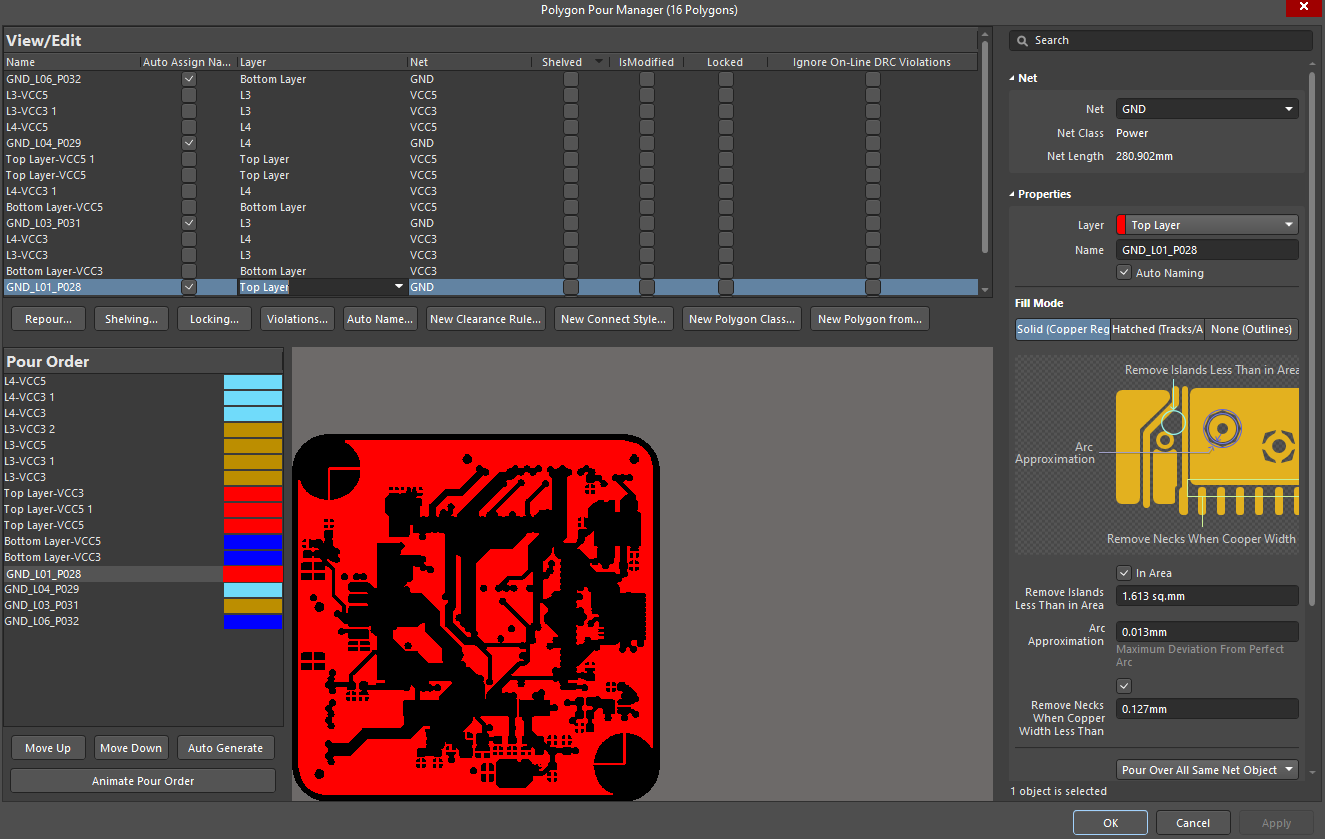Click the blue color swatch beside GND_L06_P032

pos(253,621)
